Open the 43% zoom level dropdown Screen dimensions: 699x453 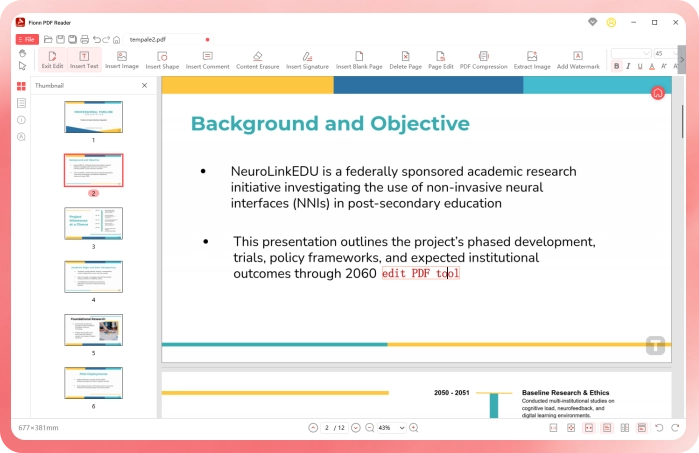[391, 428]
